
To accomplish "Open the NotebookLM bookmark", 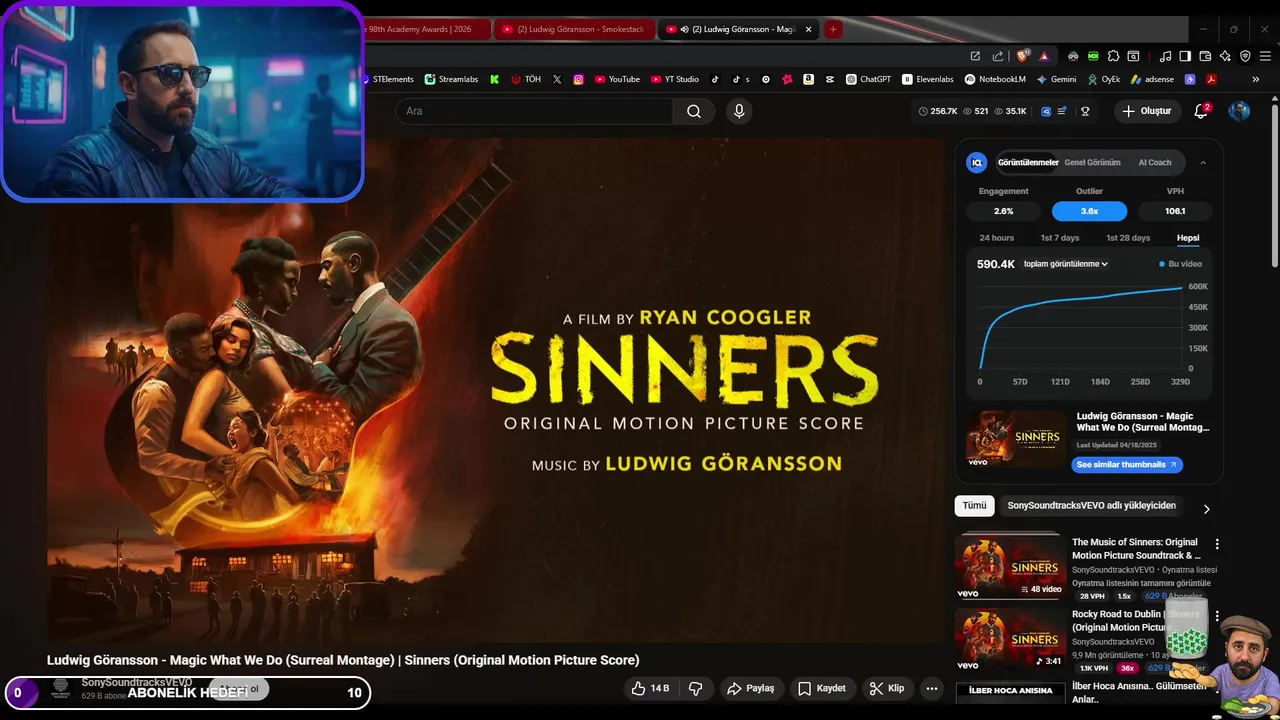I will coord(995,79).
